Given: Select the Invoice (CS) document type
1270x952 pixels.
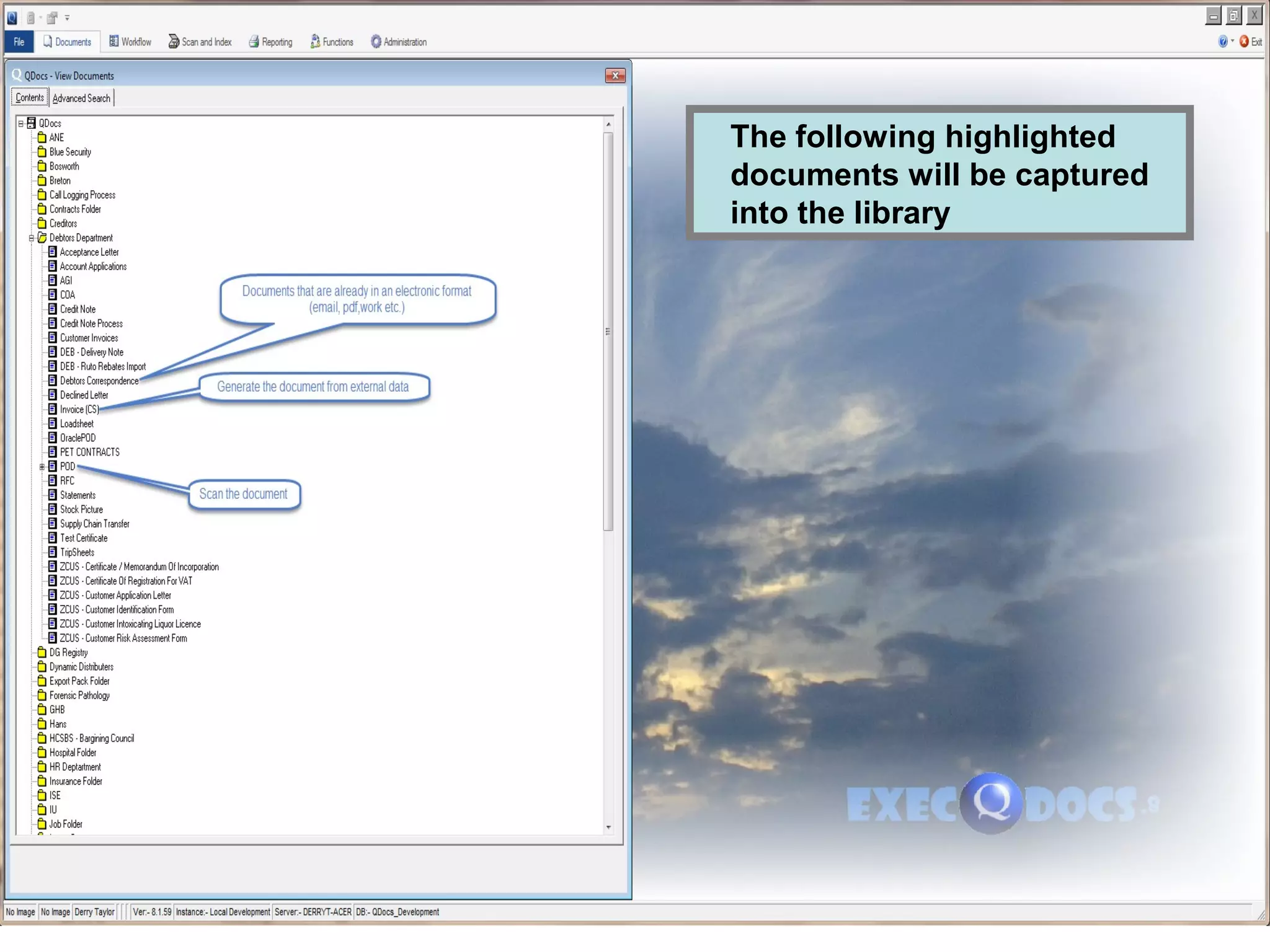Looking at the screenshot, I should pos(79,410).
